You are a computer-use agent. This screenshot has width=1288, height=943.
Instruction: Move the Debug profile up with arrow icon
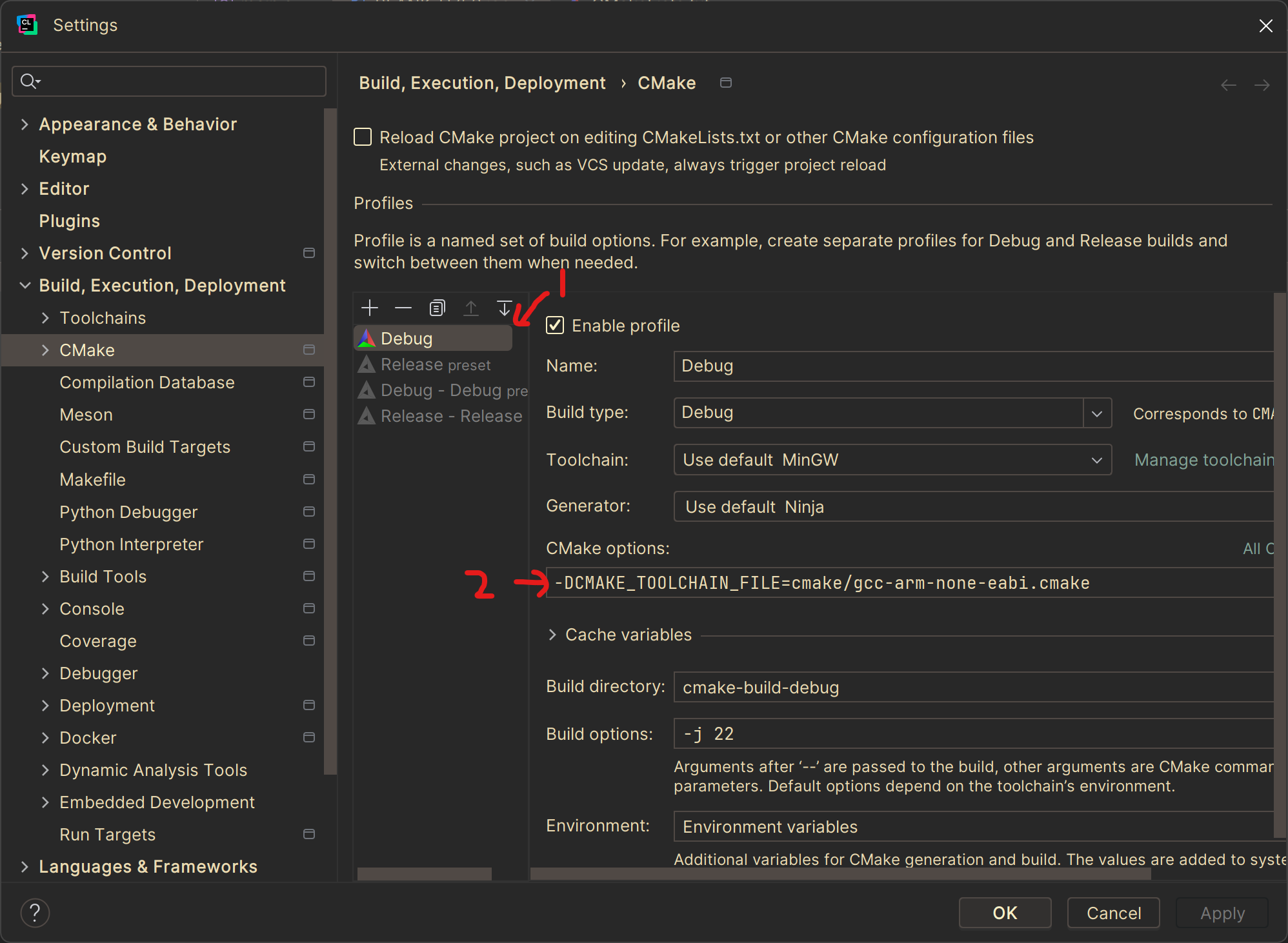pyautogui.click(x=471, y=308)
